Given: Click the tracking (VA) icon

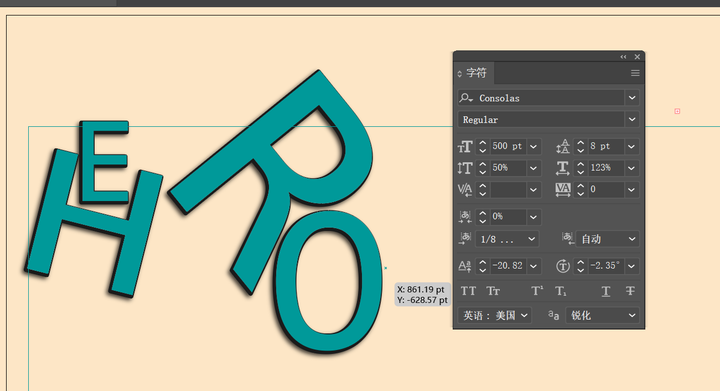Looking at the screenshot, I should (x=563, y=190).
